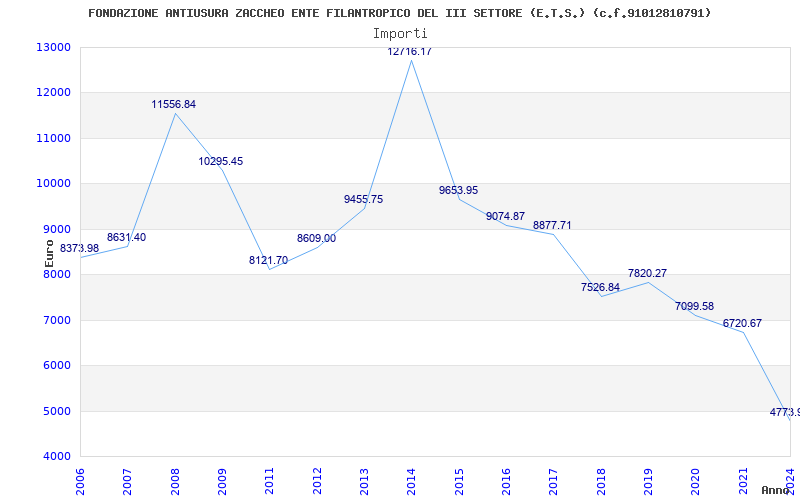Click the data label 11556.84
Screen dimensions: 800x500
[173, 105]
